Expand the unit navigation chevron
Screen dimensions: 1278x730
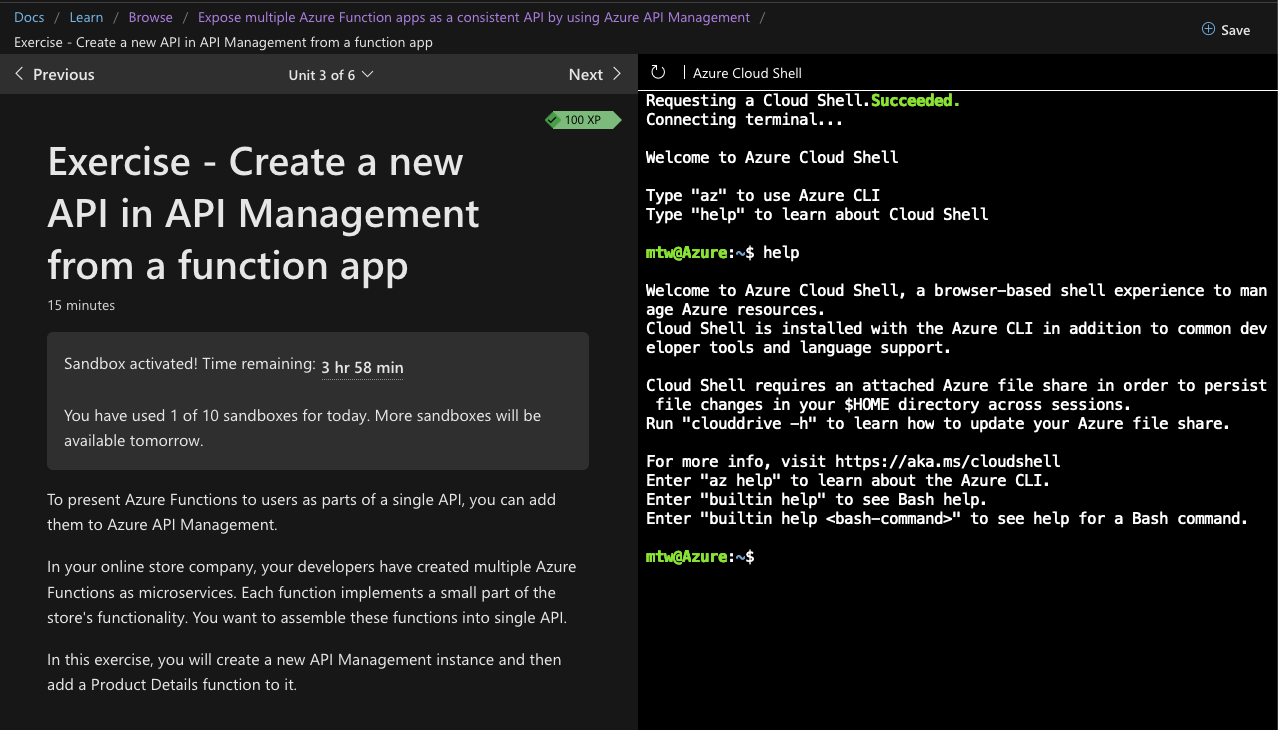366,74
